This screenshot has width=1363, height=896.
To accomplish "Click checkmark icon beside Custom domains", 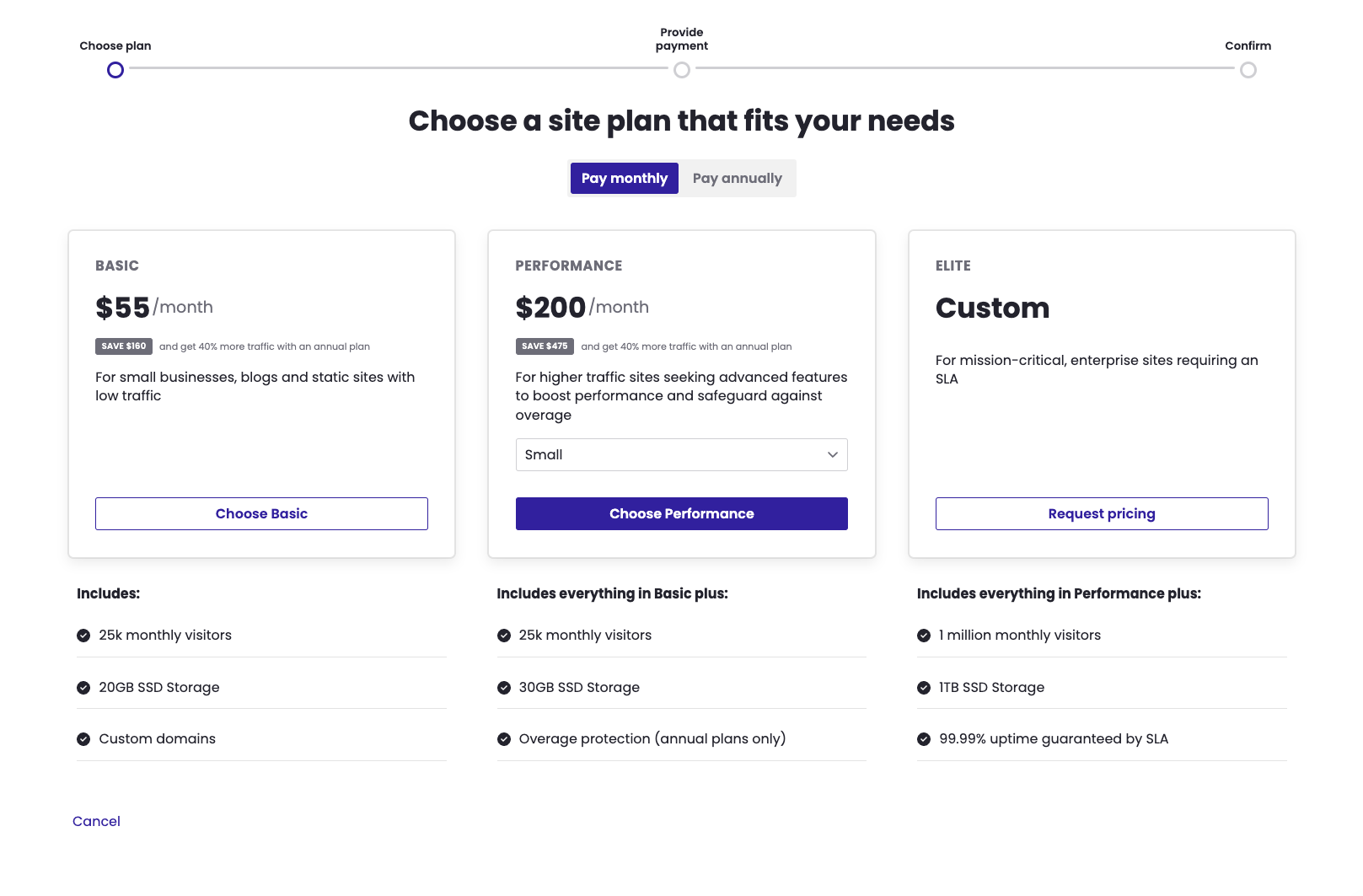I will [83, 739].
